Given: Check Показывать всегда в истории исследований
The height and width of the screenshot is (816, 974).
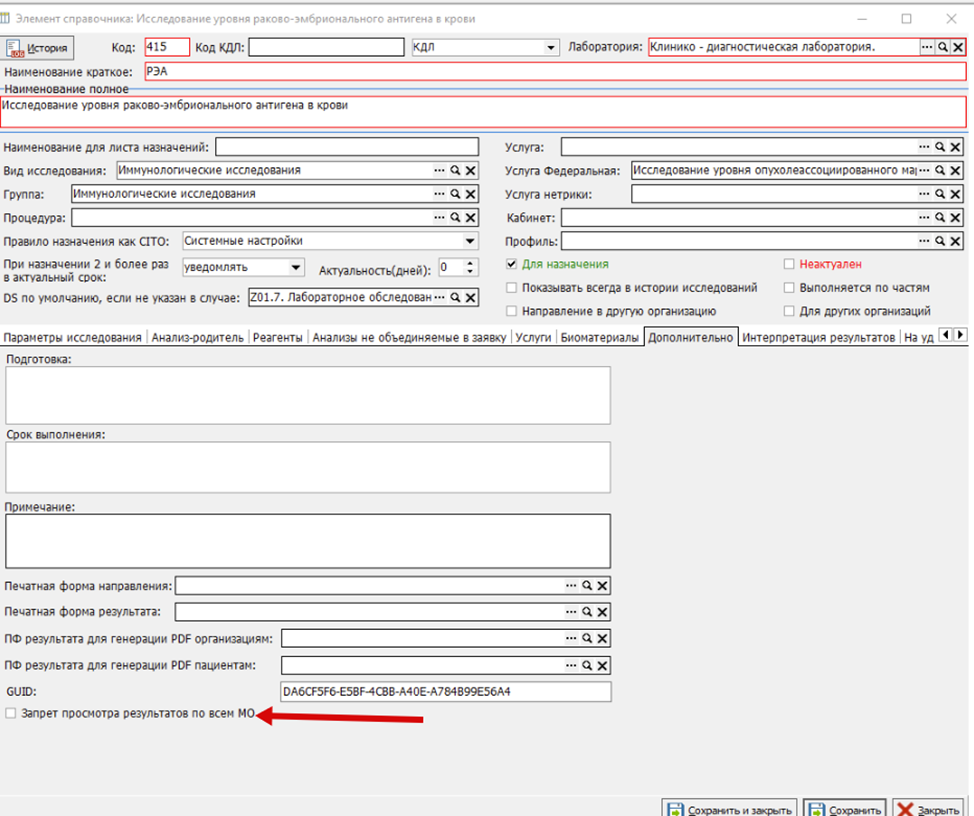Looking at the screenshot, I should pyautogui.click(x=511, y=288).
